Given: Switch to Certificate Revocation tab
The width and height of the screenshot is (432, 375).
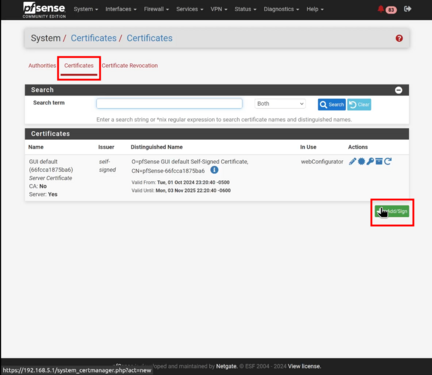Looking at the screenshot, I should click(130, 66).
